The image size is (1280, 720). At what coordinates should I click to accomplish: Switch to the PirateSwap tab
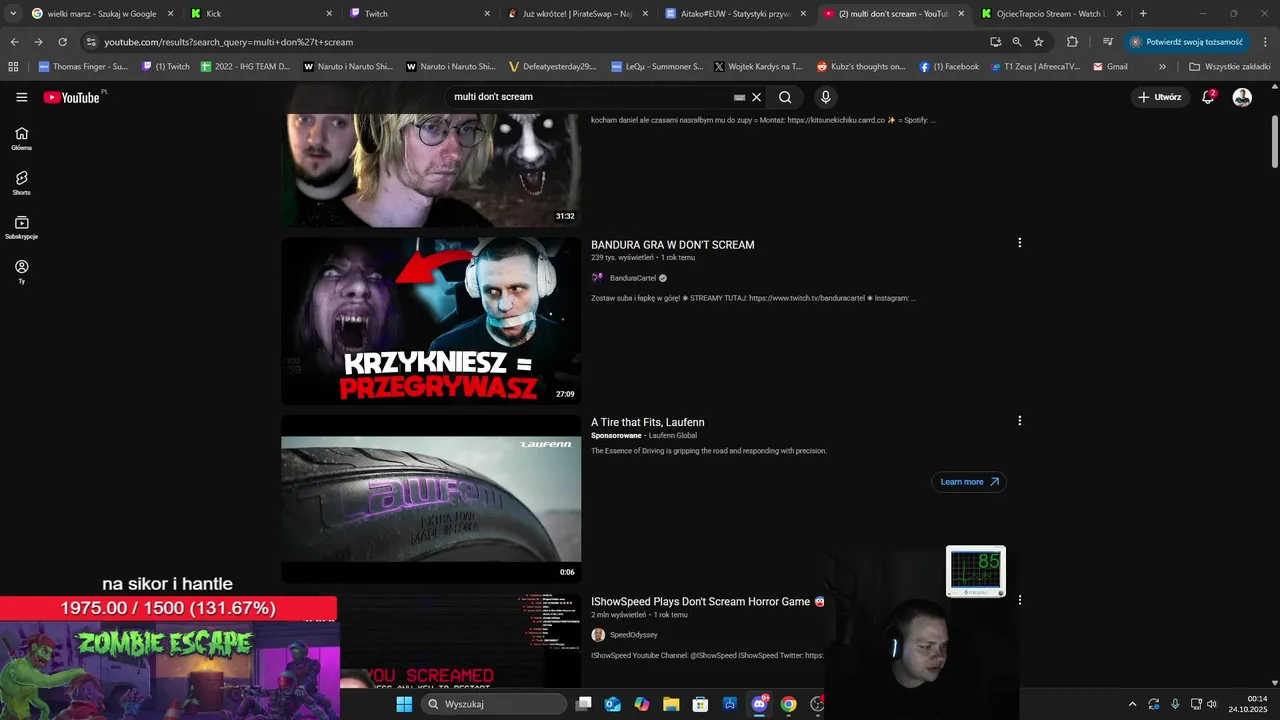tap(577, 14)
